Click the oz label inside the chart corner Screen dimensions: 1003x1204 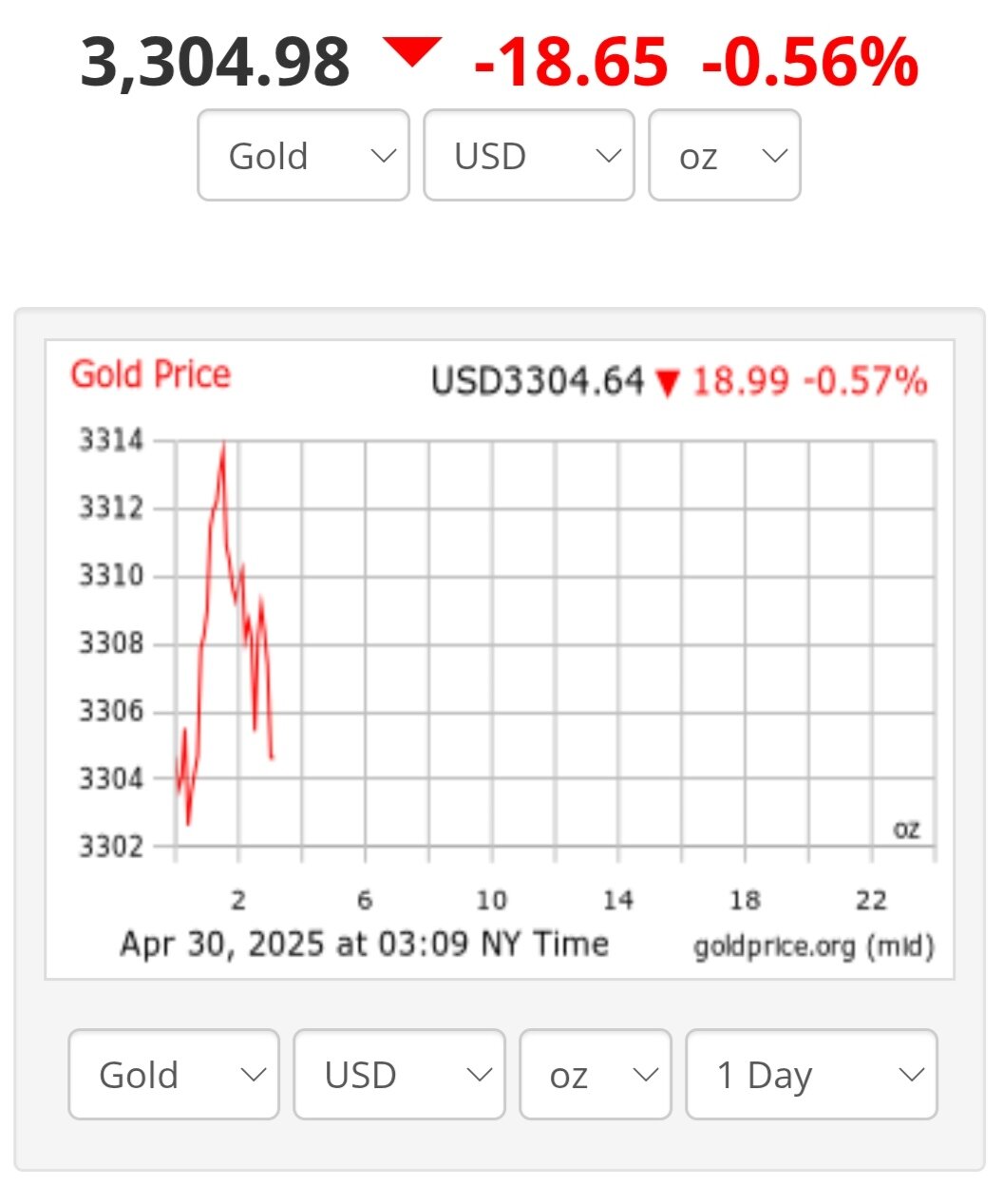tap(906, 830)
